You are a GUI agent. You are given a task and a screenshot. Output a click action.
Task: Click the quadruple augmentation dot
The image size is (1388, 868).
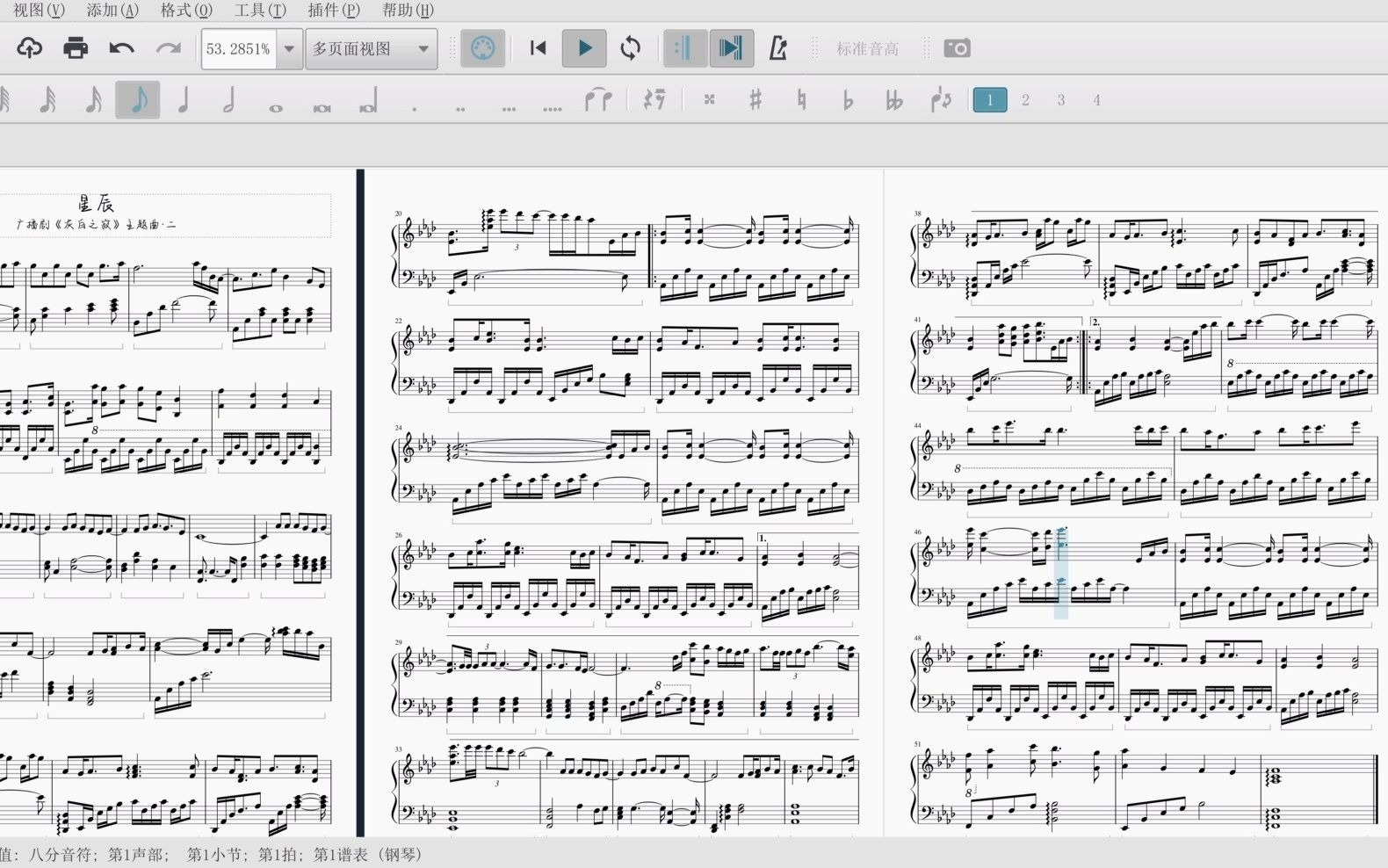553,109
